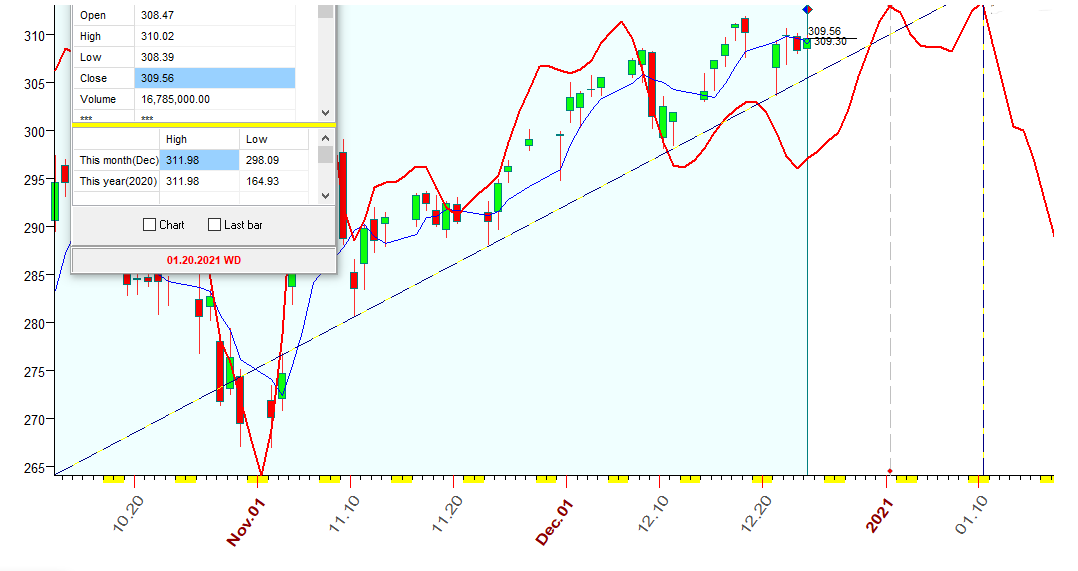Toggle the Last bar checkbox
The height and width of the screenshot is (571, 1078).
(x=214, y=225)
